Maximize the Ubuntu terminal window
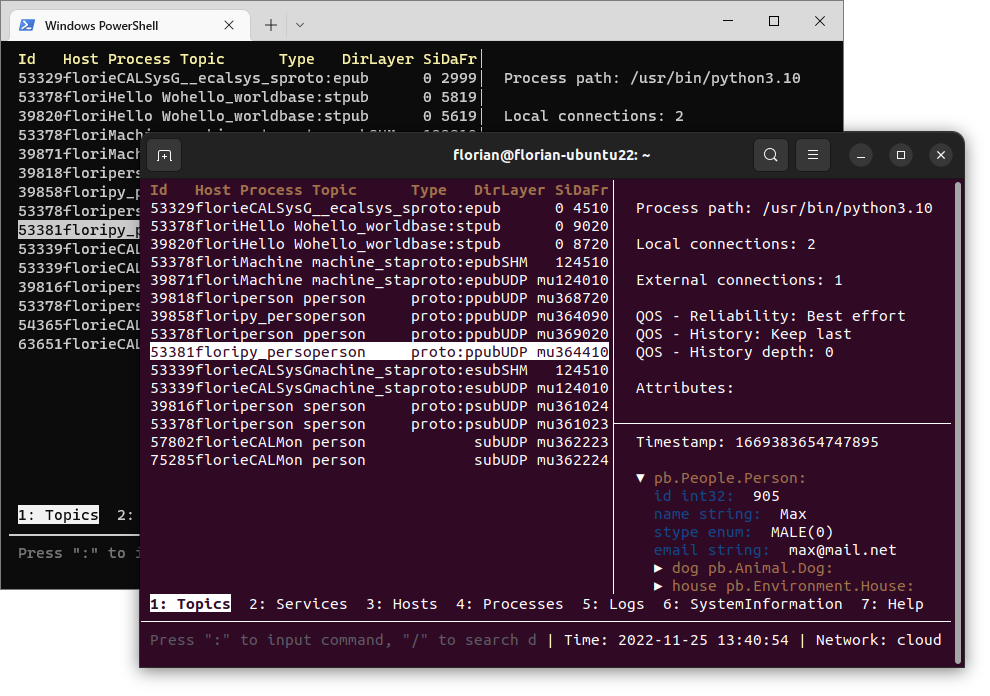The width and height of the screenshot is (990, 696). pos(901,155)
